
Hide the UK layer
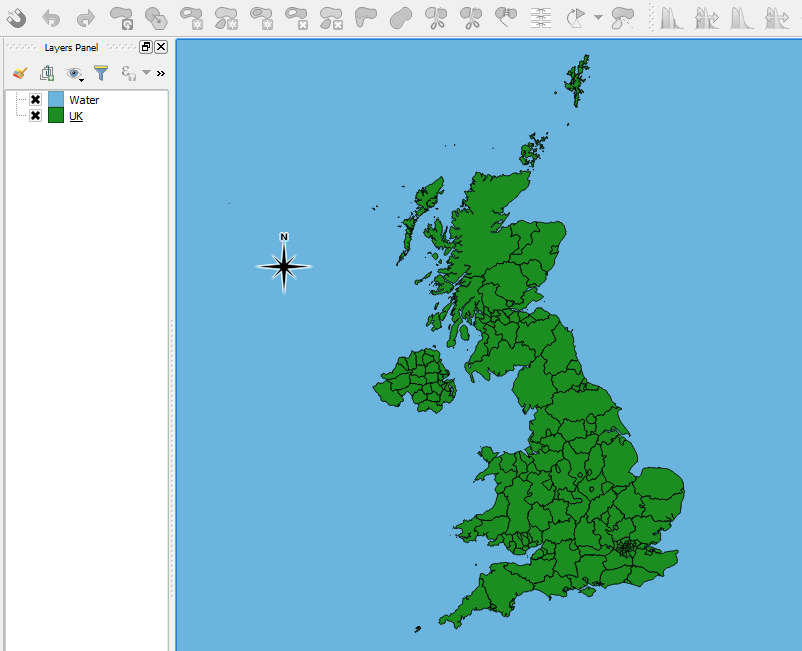(x=35, y=116)
